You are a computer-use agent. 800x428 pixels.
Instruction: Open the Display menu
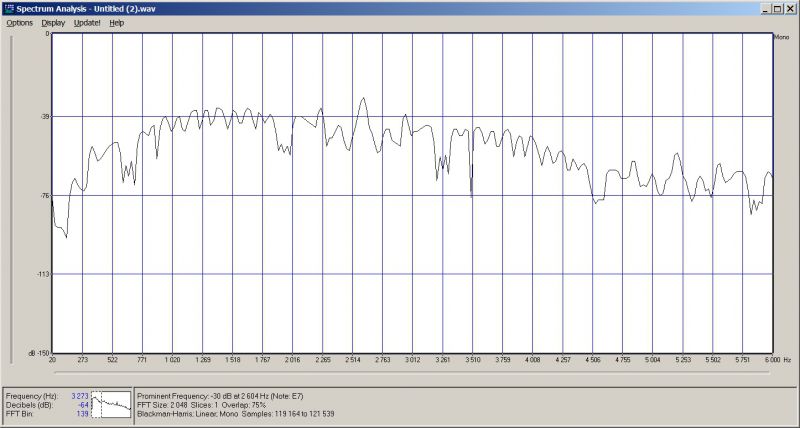point(53,22)
